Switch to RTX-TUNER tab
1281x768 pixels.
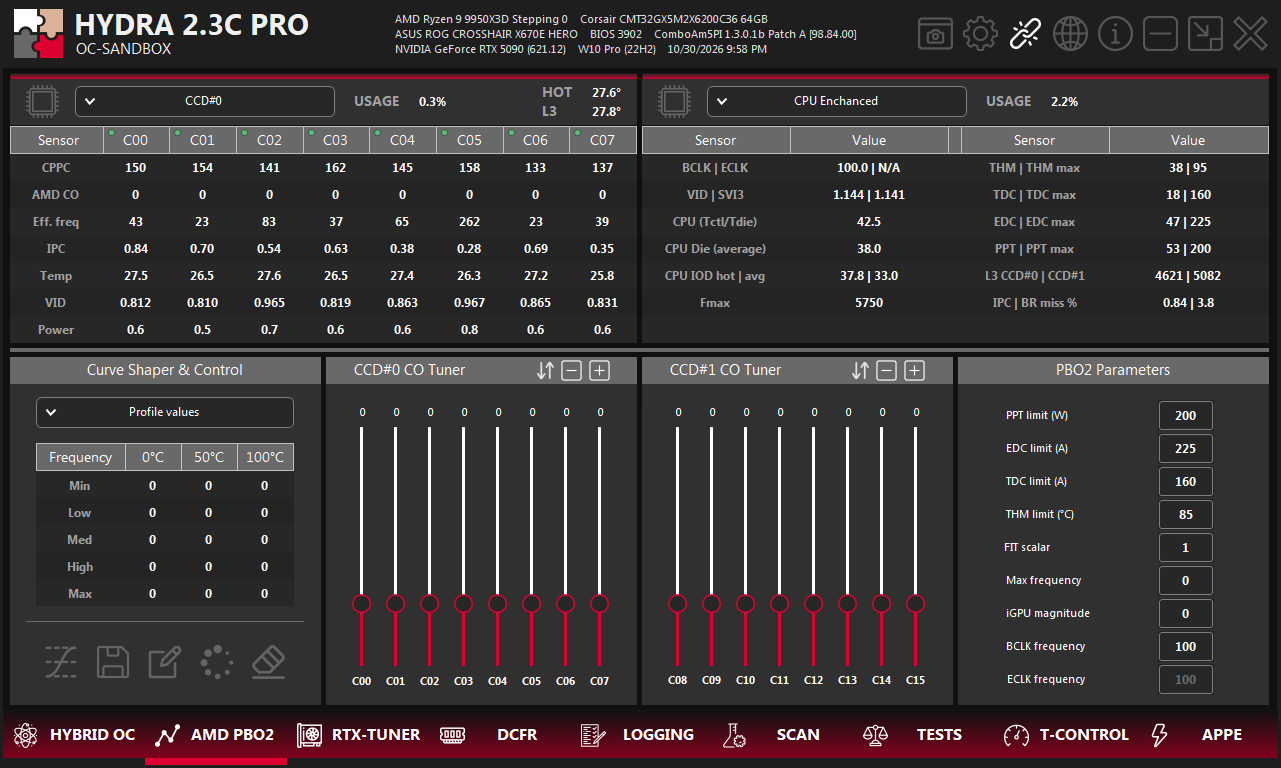tap(359, 735)
